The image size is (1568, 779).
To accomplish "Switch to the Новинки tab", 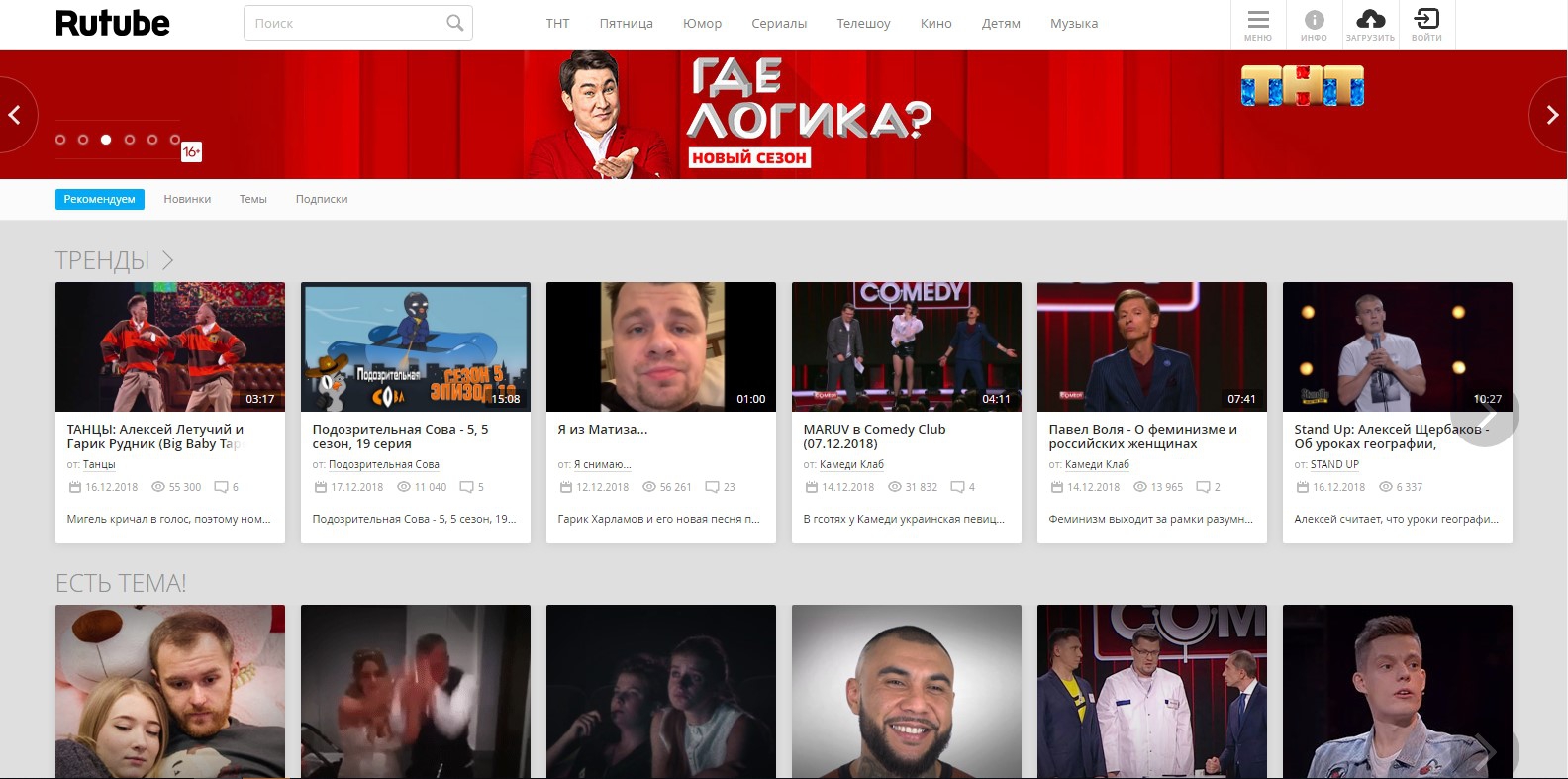I will 187,199.
